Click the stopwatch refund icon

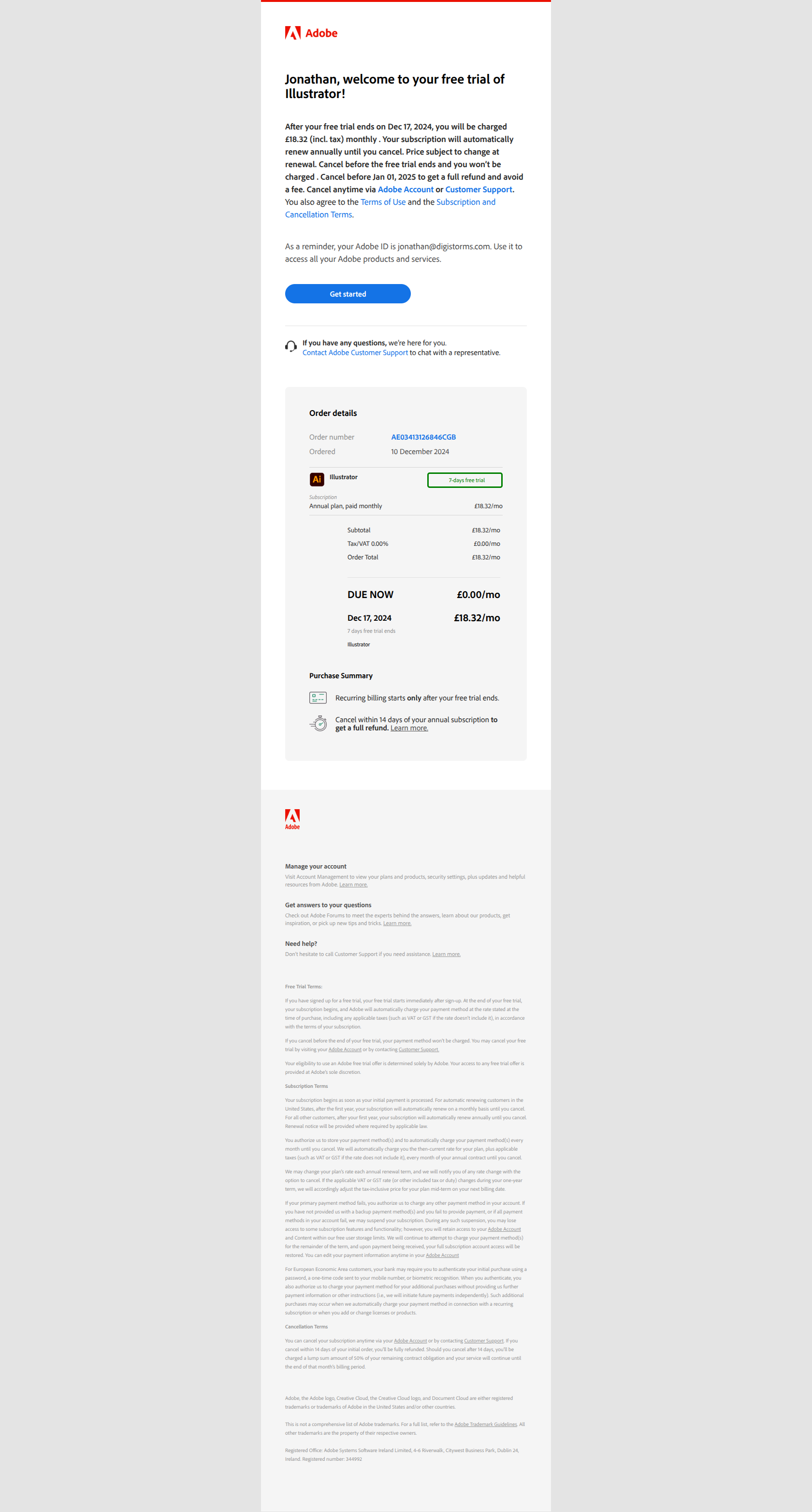[318, 723]
